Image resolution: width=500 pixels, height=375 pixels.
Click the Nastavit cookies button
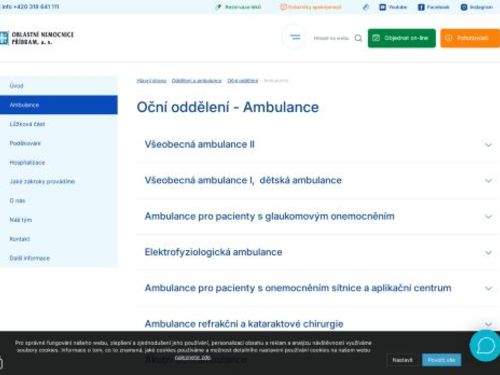click(x=402, y=360)
